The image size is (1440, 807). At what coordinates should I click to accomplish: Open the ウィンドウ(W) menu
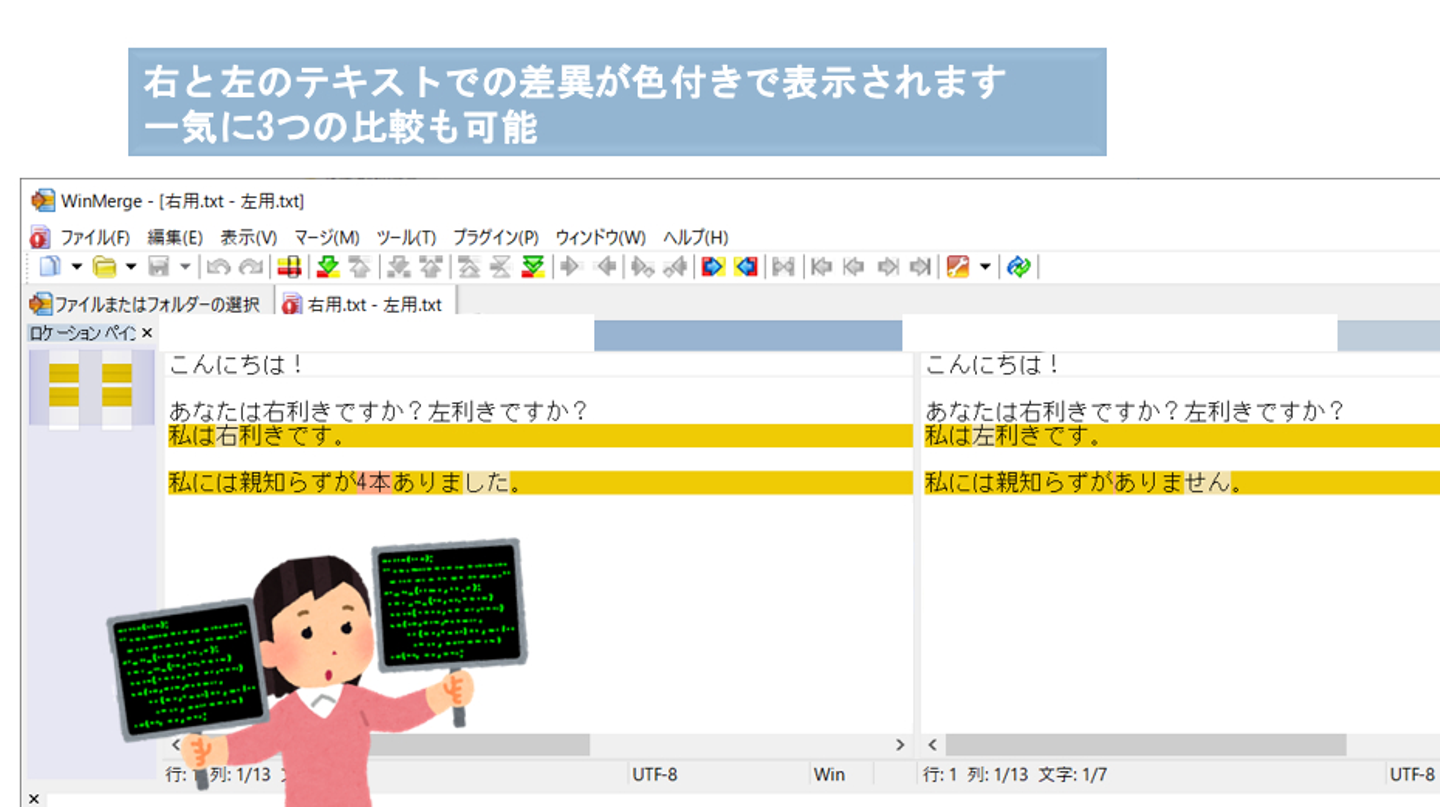tap(601, 237)
